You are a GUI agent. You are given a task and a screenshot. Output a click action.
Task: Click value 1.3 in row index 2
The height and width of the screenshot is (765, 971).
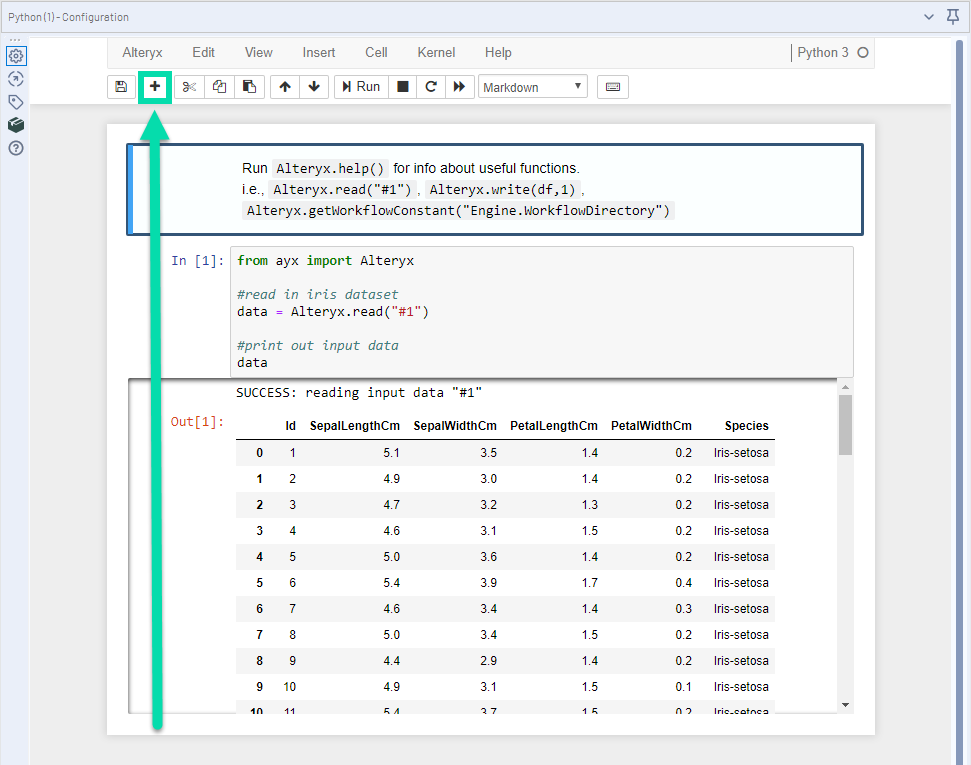click(x=590, y=505)
